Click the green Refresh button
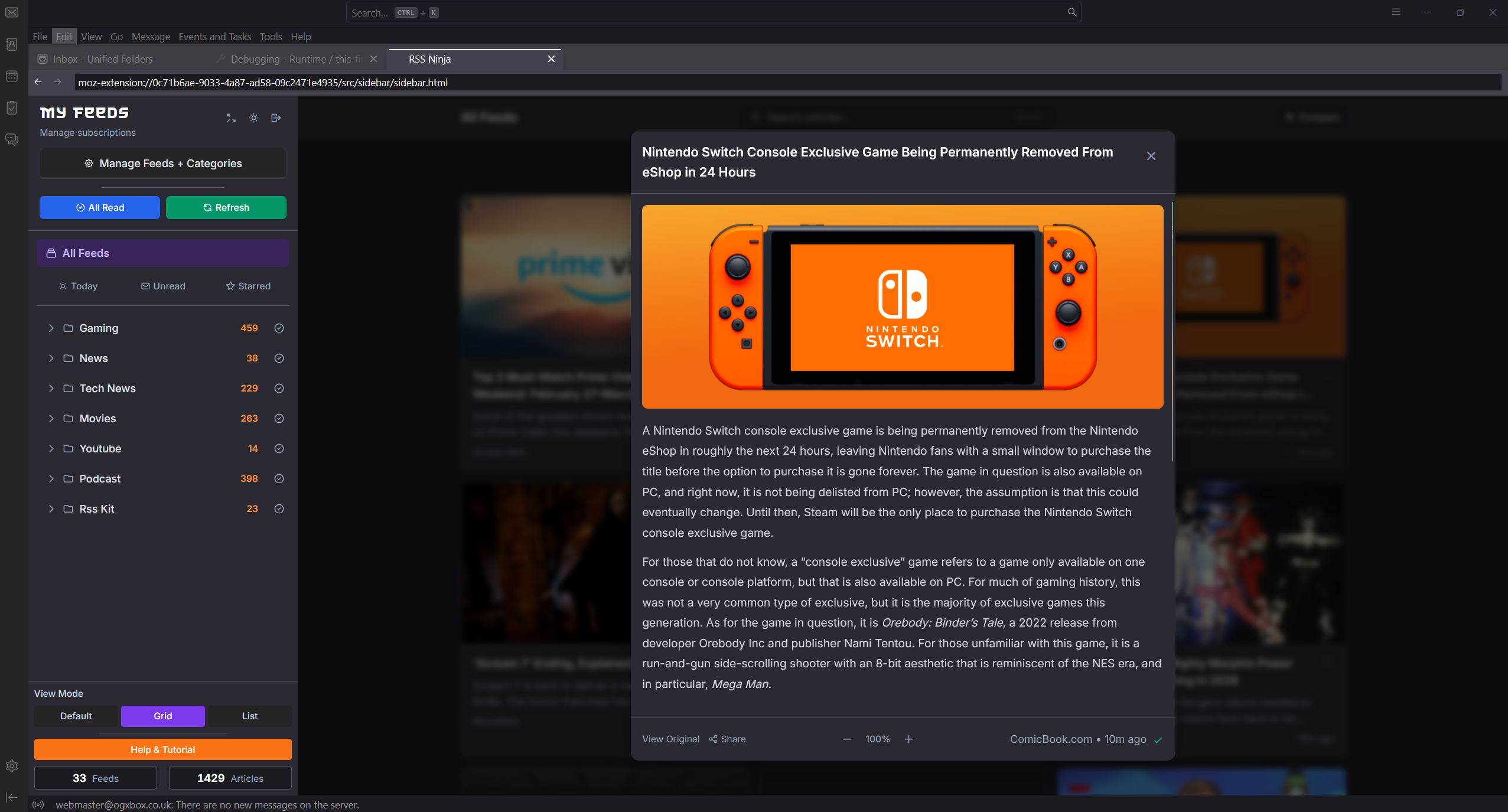The image size is (1508, 812). coord(226,207)
